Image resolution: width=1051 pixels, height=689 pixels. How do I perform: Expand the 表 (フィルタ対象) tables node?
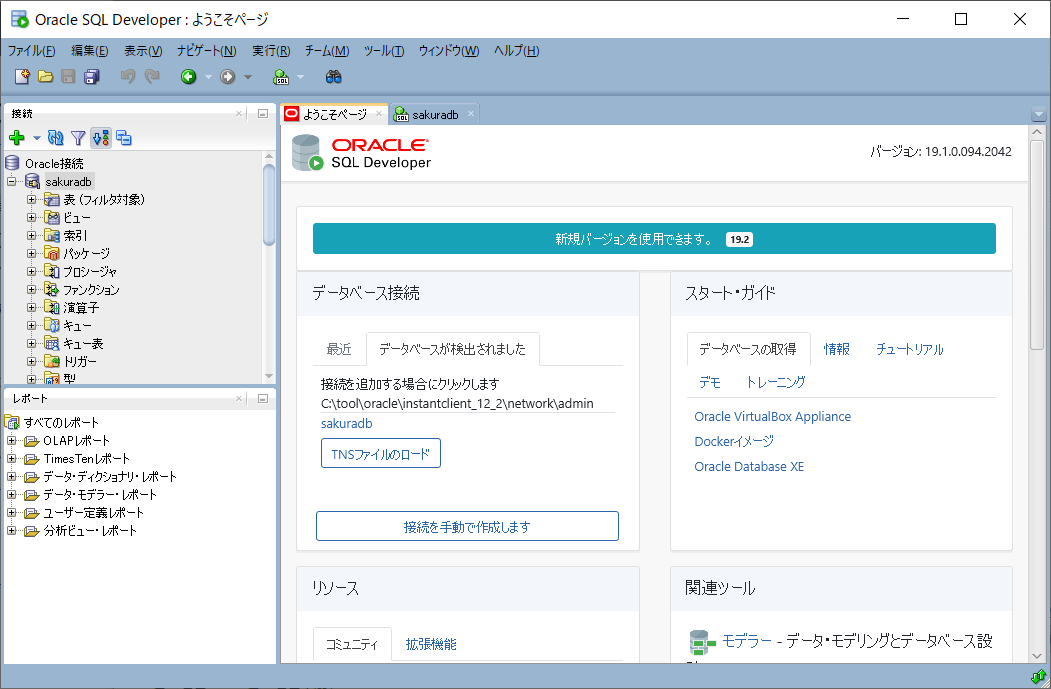click(x=32, y=200)
